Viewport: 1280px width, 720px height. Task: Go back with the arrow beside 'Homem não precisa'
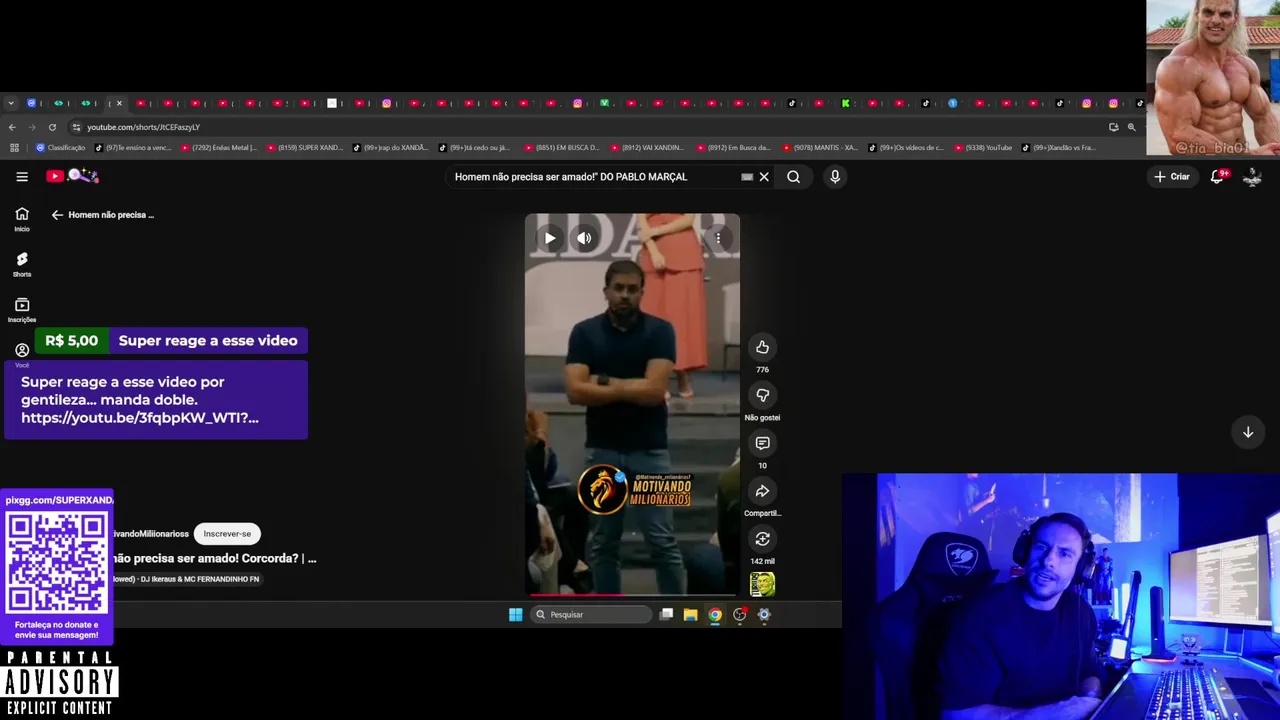pos(57,215)
